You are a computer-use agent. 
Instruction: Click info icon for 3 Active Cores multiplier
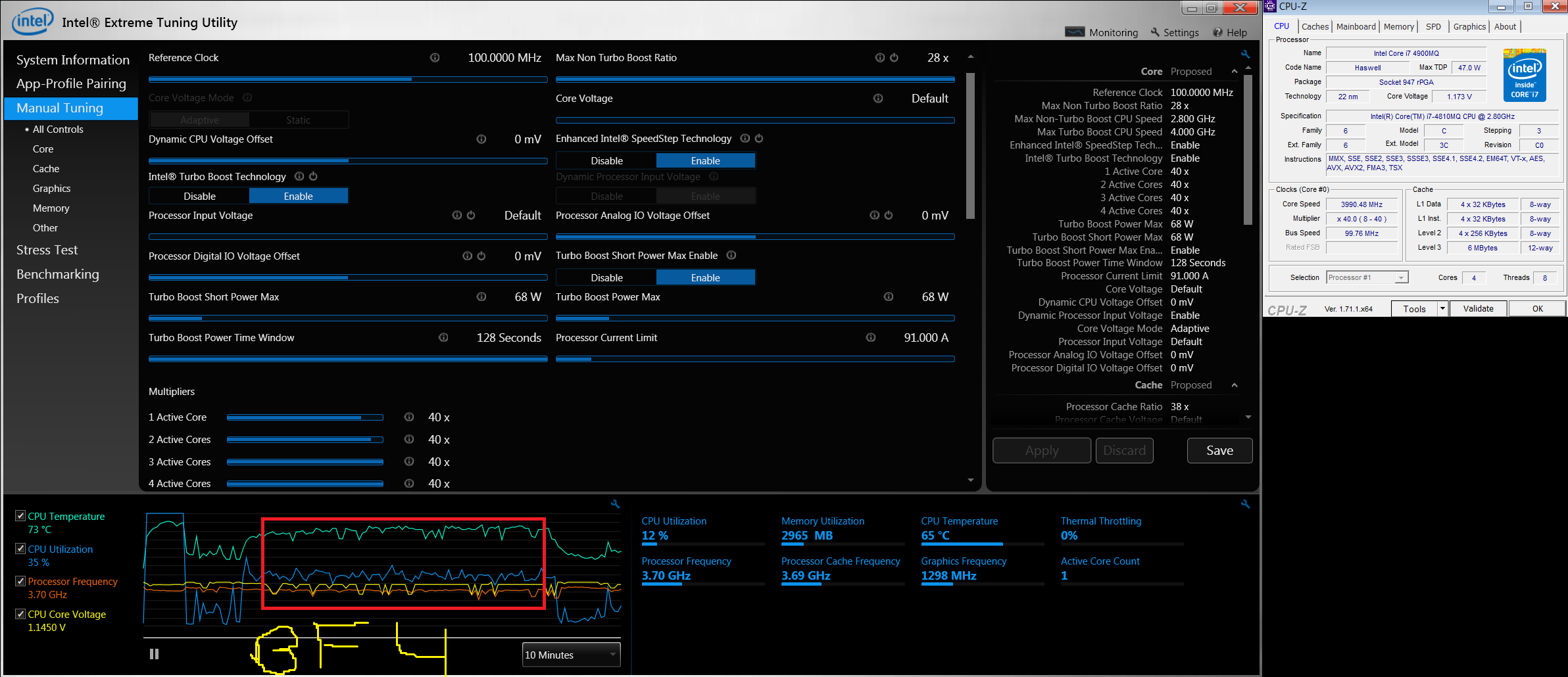409,462
